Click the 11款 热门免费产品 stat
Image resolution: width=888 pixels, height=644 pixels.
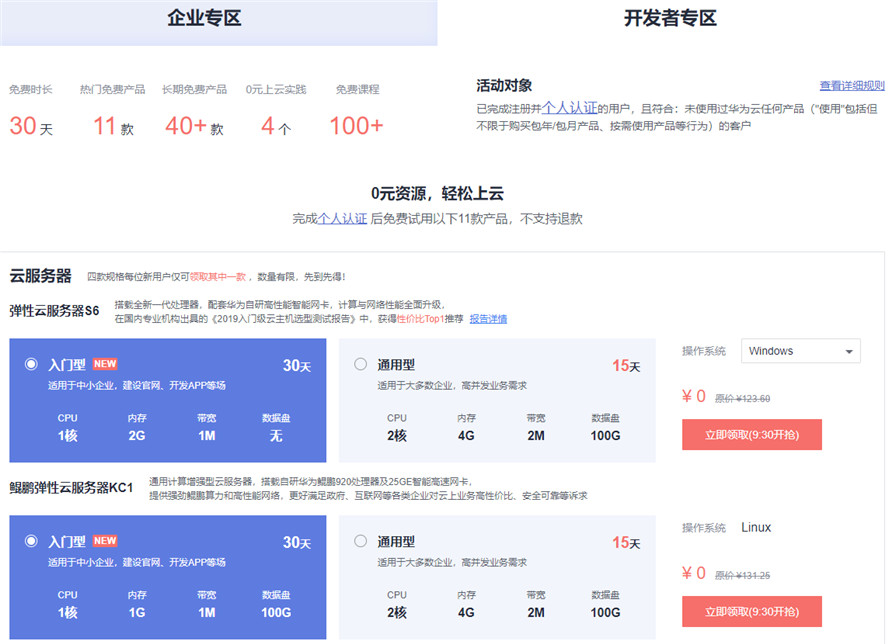pyautogui.click(x=113, y=127)
